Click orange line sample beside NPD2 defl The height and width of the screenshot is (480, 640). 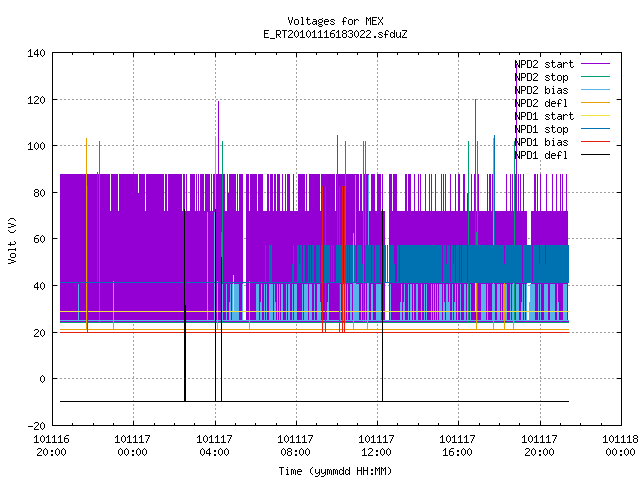pyautogui.click(x=595, y=102)
